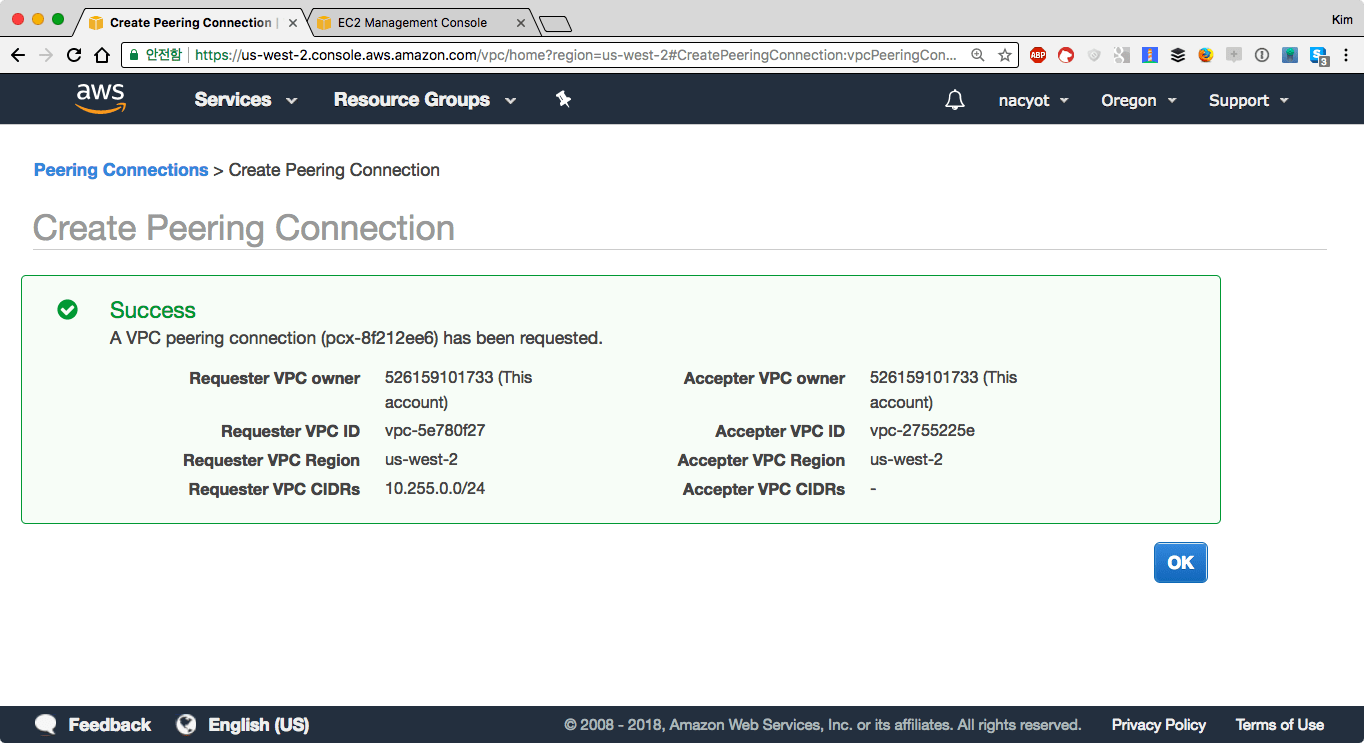Open the notifications bell

click(955, 100)
